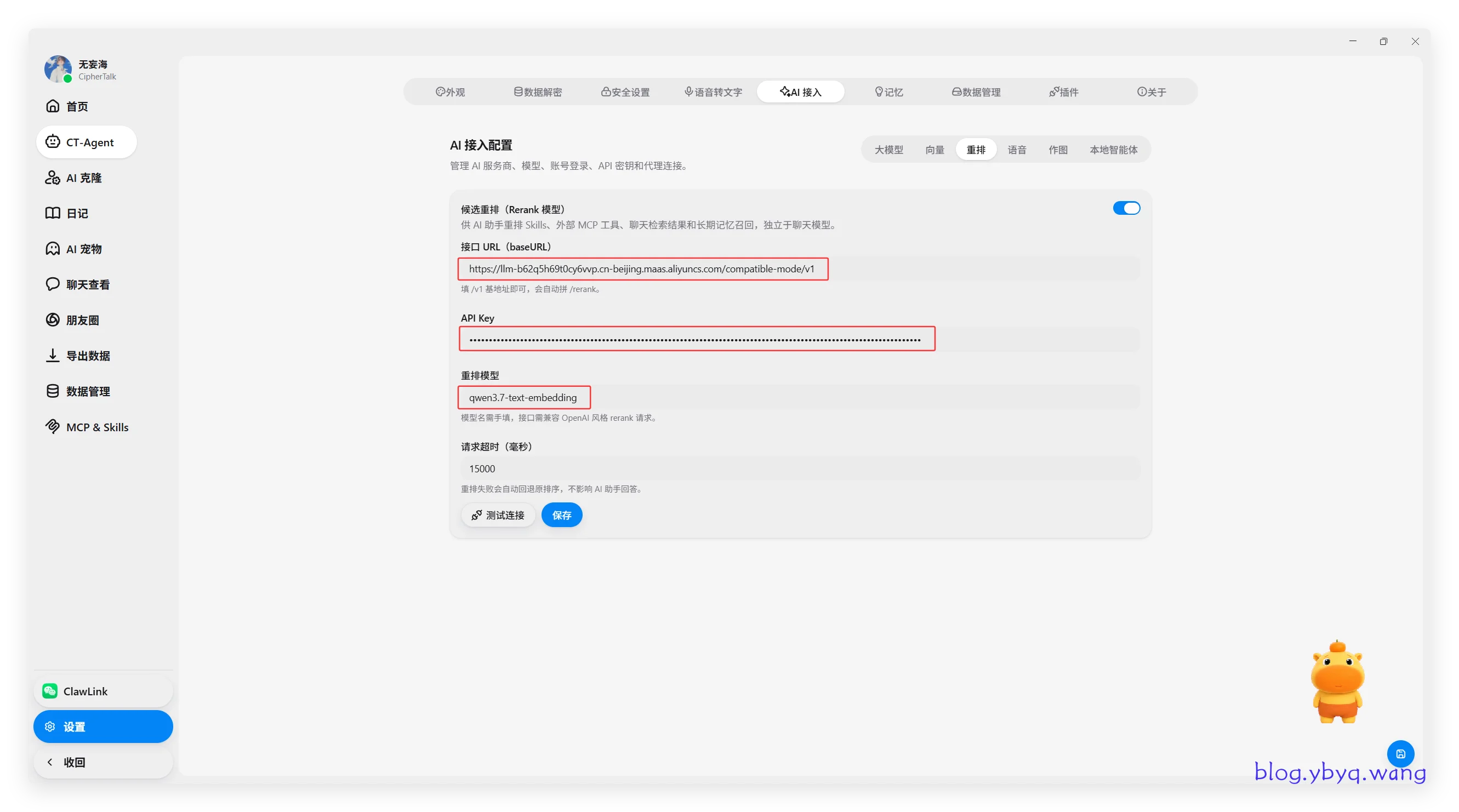Minimize the CipherTalk window
Screen dimensions: 1459x812
(x=1353, y=41)
